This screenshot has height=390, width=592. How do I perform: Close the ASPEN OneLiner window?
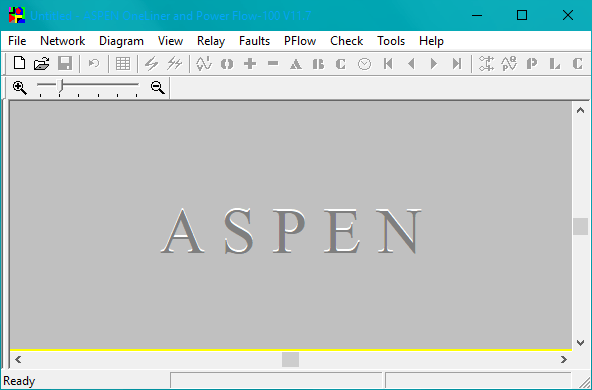pos(567,15)
